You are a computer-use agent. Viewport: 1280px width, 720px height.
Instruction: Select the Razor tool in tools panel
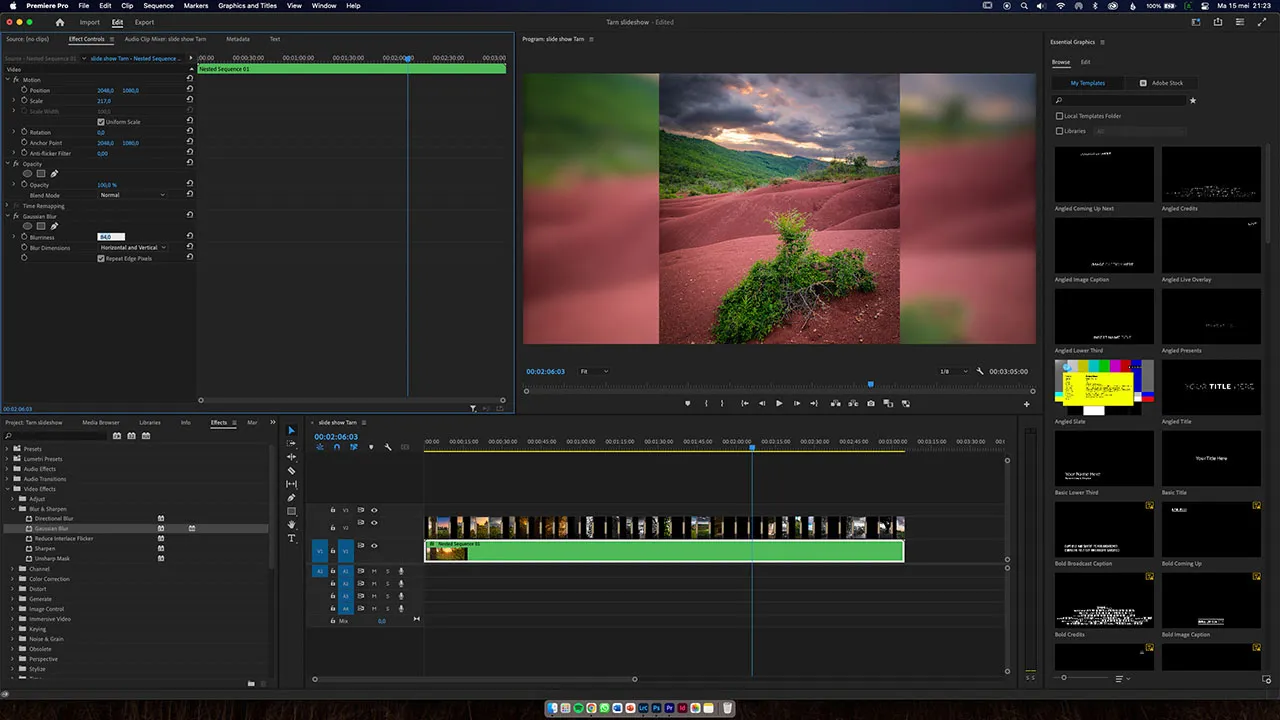291,470
